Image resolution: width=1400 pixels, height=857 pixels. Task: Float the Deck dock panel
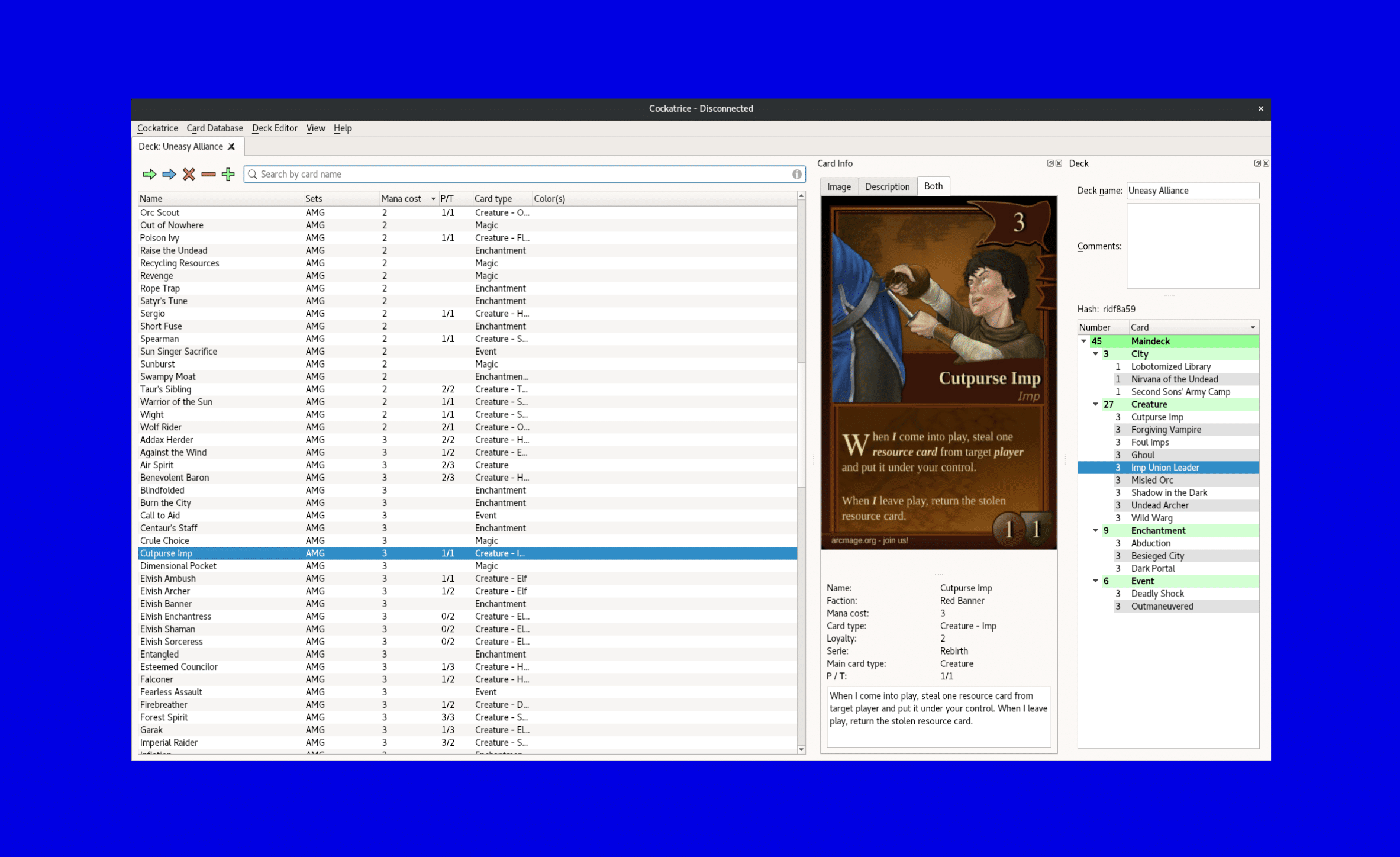1257,163
